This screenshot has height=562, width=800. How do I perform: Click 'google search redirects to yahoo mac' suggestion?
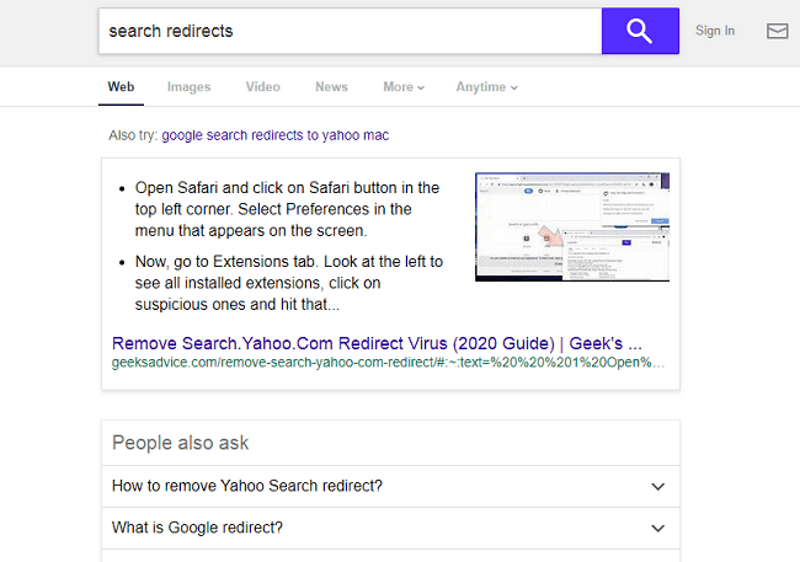[x=276, y=135]
